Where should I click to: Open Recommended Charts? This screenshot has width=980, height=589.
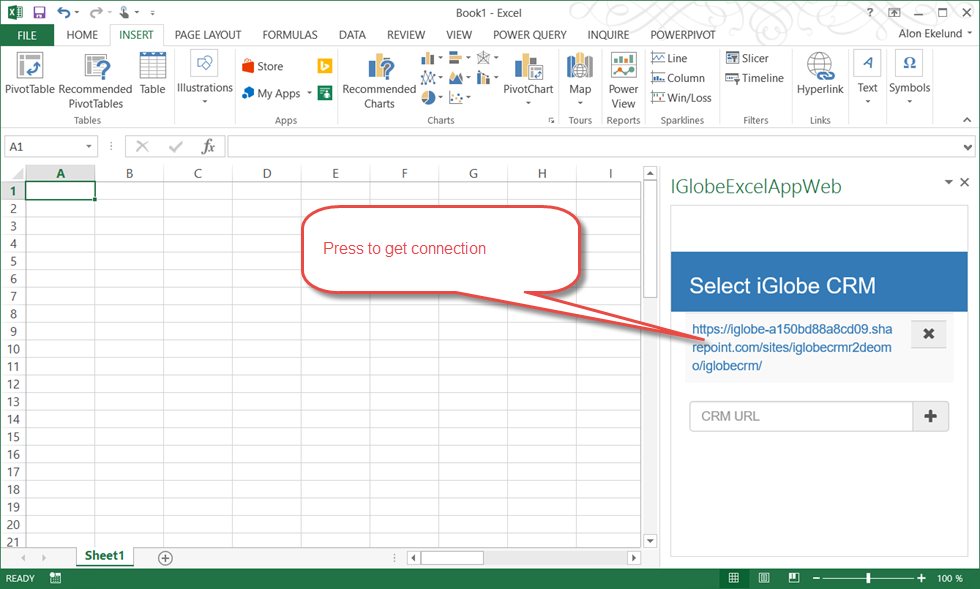379,81
